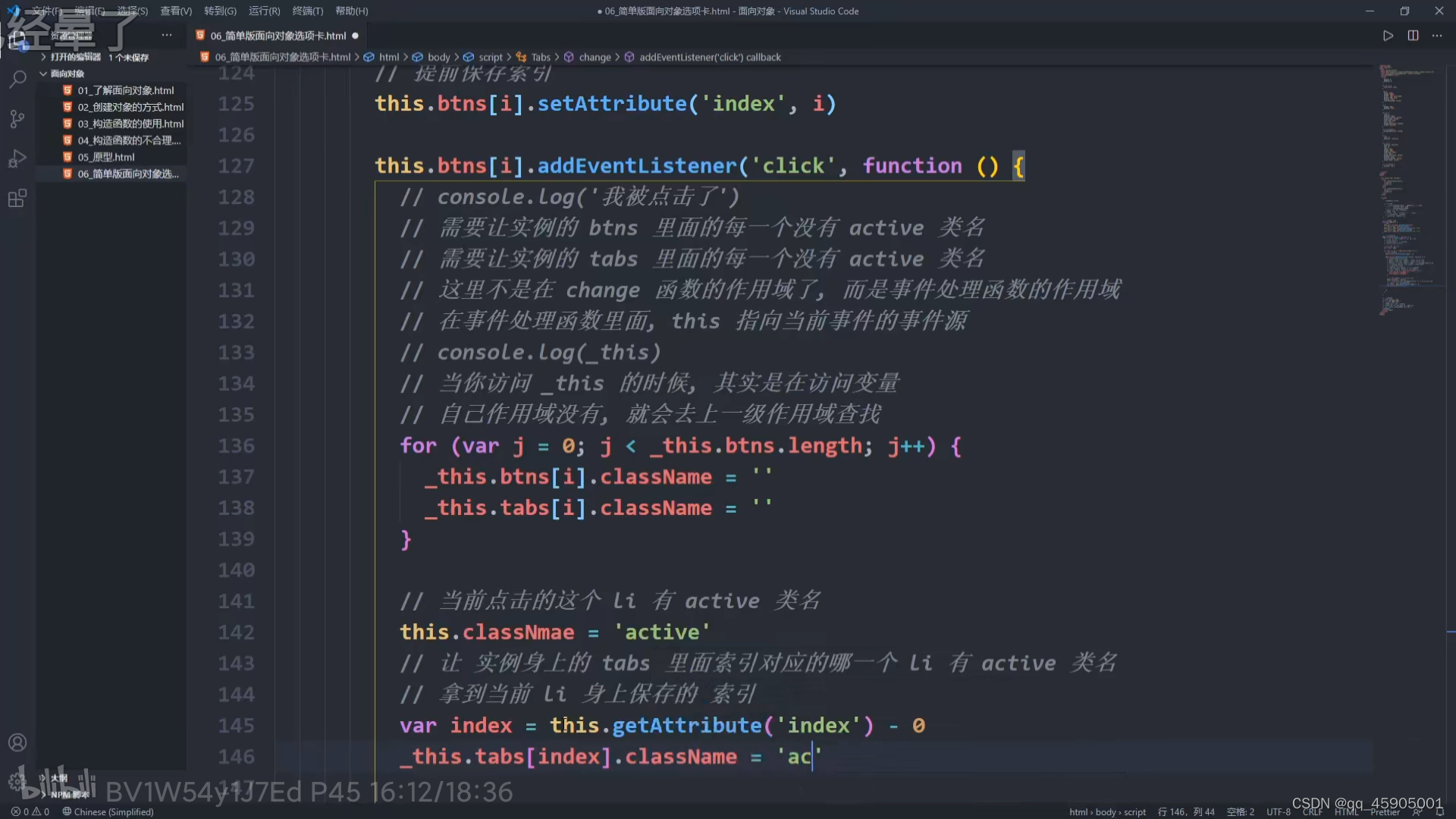The width and height of the screenshot is (1456, 819).
Task: Run the file with the play button
Action: coord(1388,35)
